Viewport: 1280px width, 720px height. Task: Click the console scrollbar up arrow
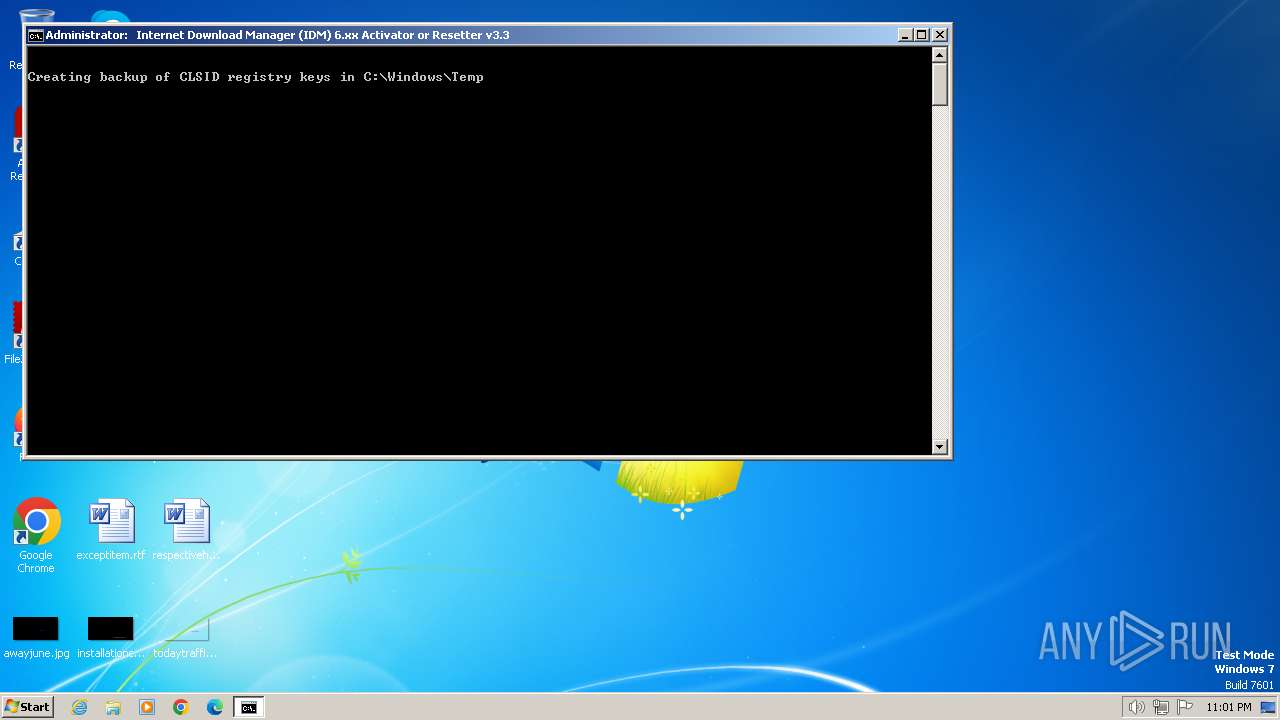click(940, 55)
